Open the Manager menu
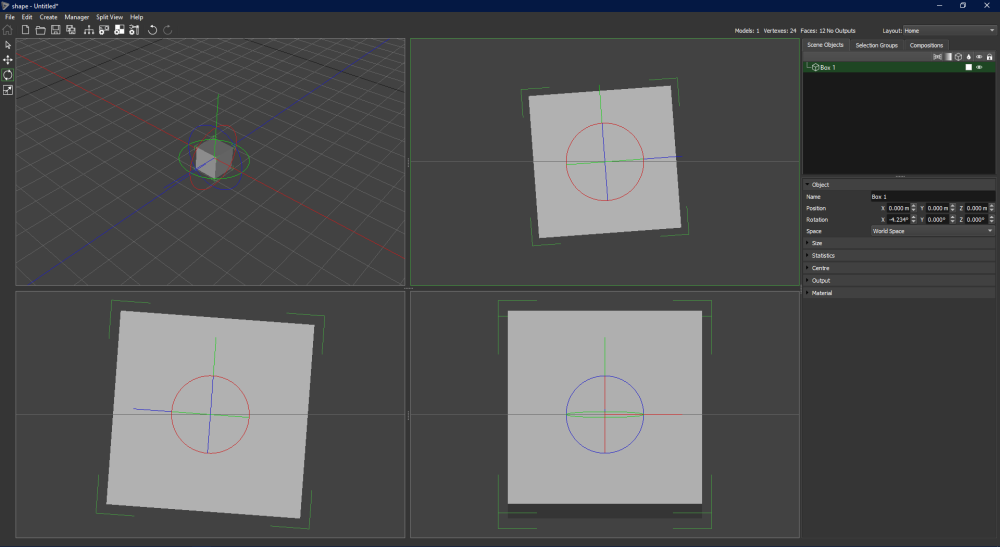Image resolution: width=1000 pixels, height=547 pixels. 77,17
